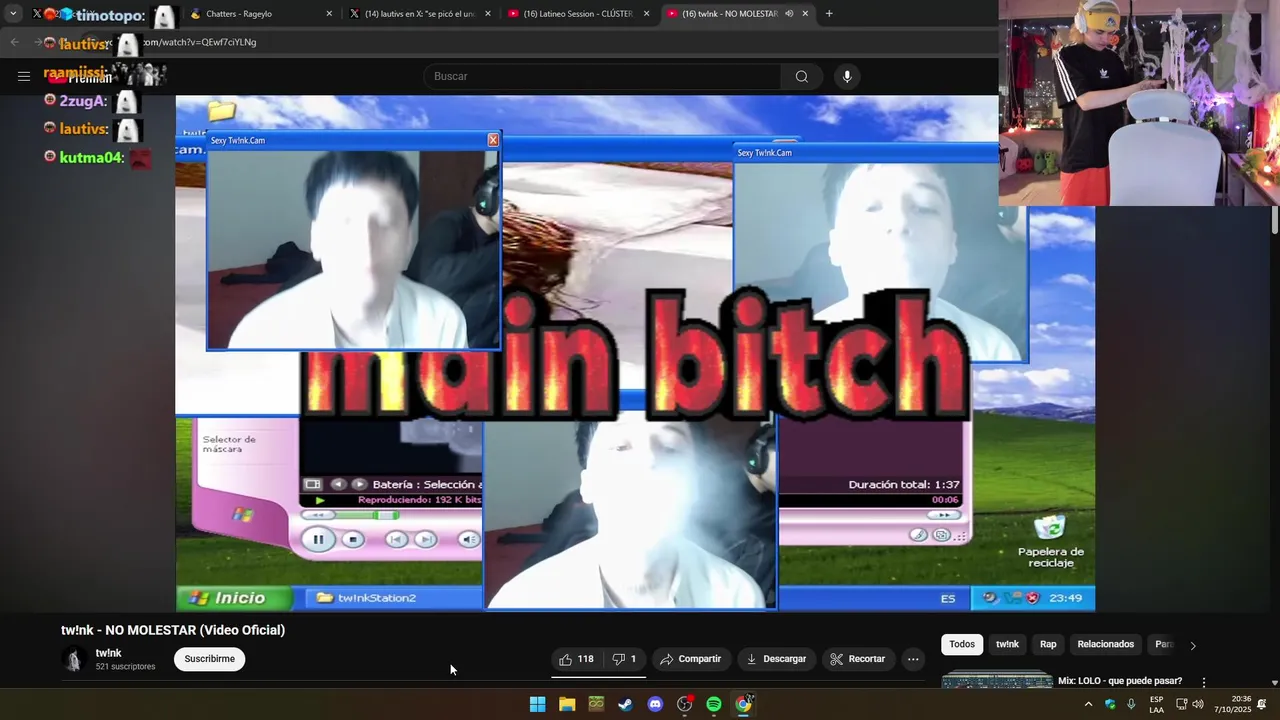Show more filter chips with right arrow
The image size is (1280, 720).
[x=1192, y=645]
